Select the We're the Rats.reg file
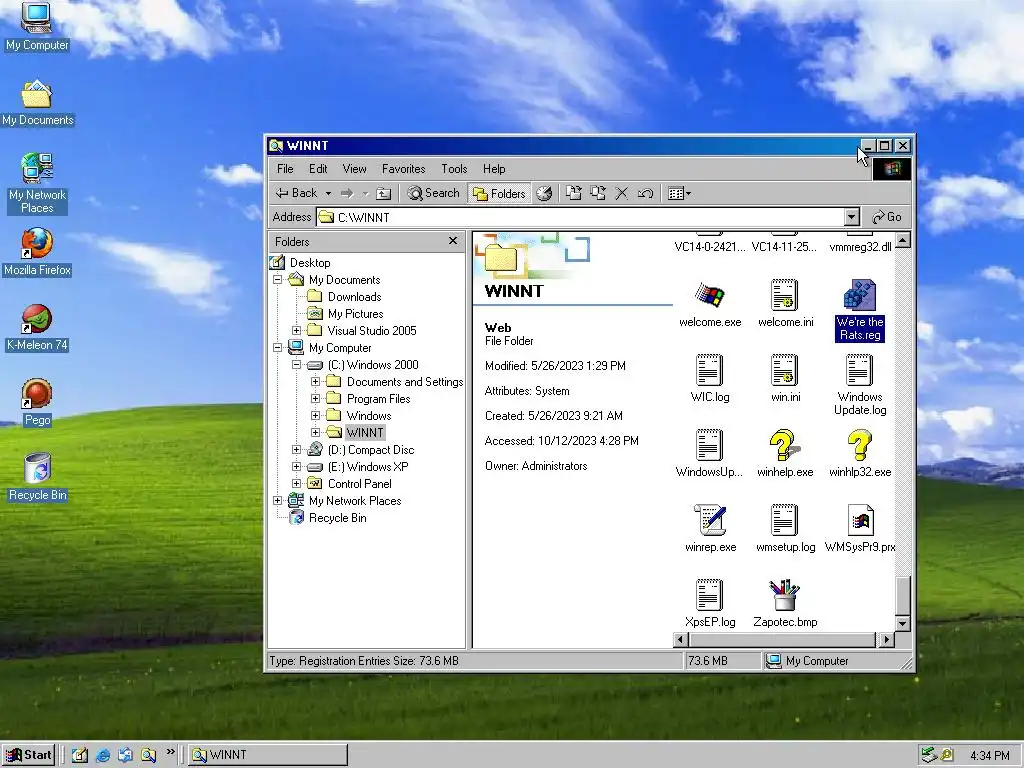 (x=859, y=310)
